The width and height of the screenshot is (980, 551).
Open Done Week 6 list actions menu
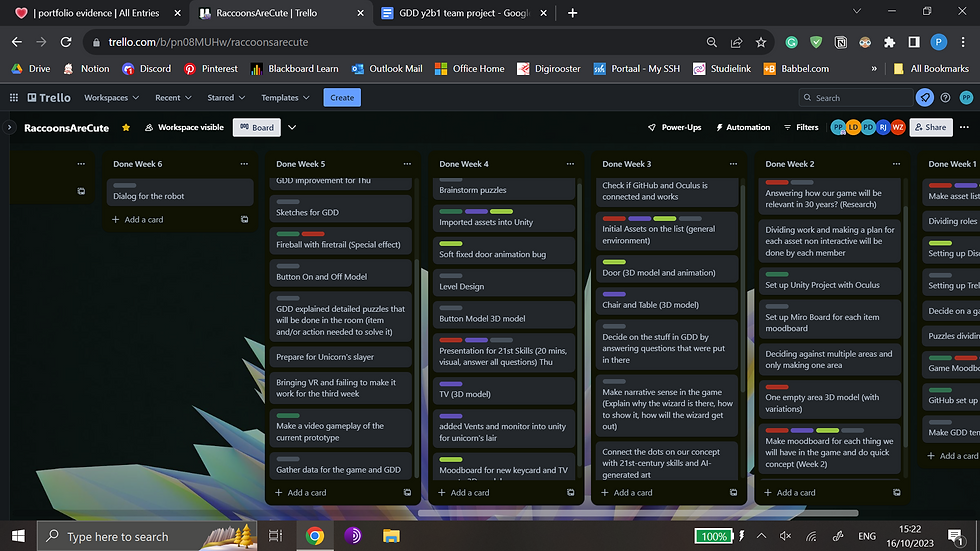point(244,164)
